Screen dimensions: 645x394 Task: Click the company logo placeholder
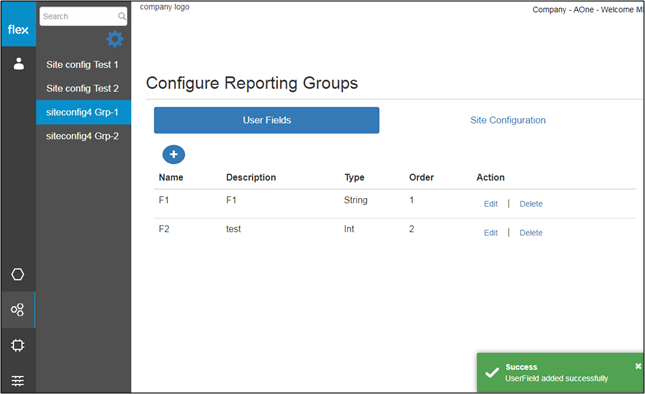pyautogui.click(x=165, y=7)
